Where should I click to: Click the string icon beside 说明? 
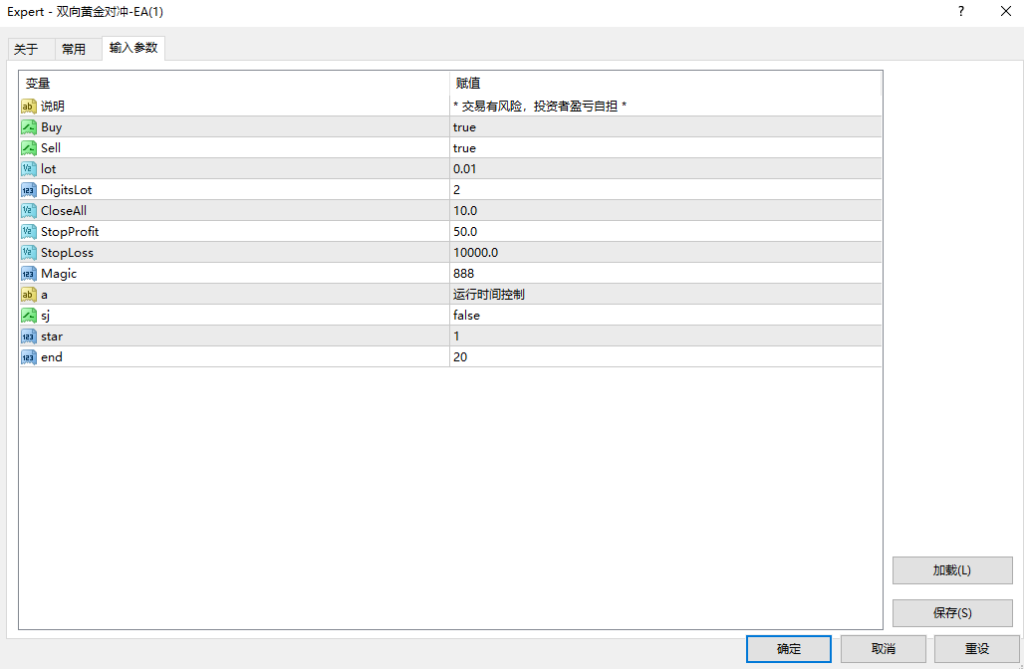click(29, 106)
